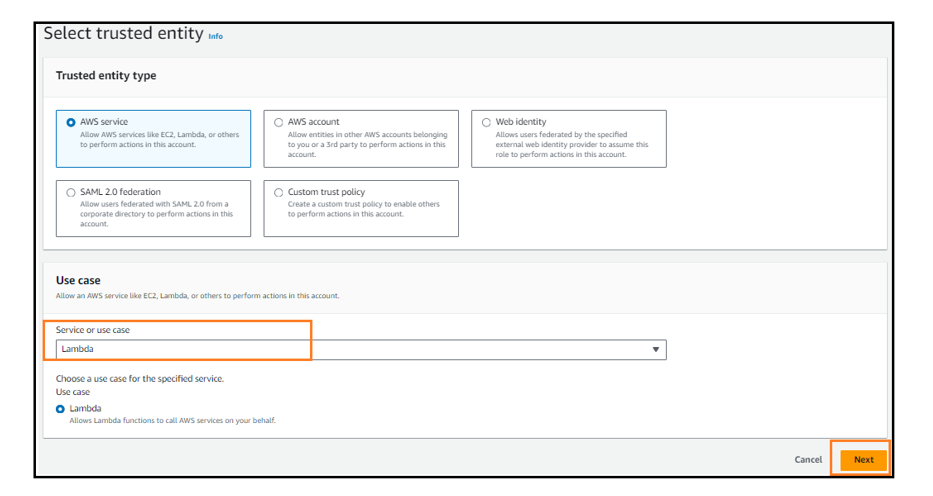
Task: Choose the AWS account radio option
Action: [278, 122]
